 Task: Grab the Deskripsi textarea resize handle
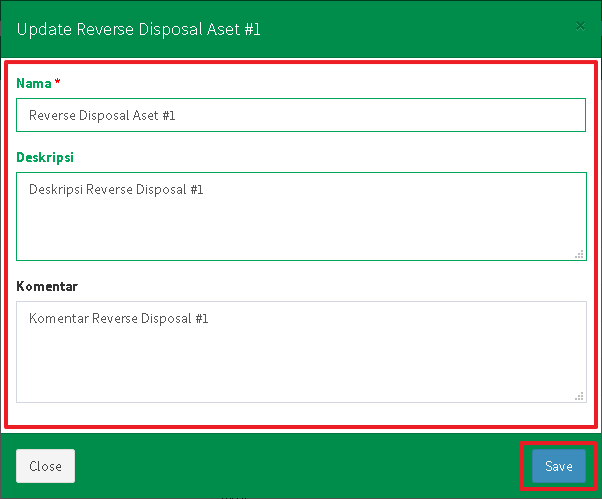579,254
